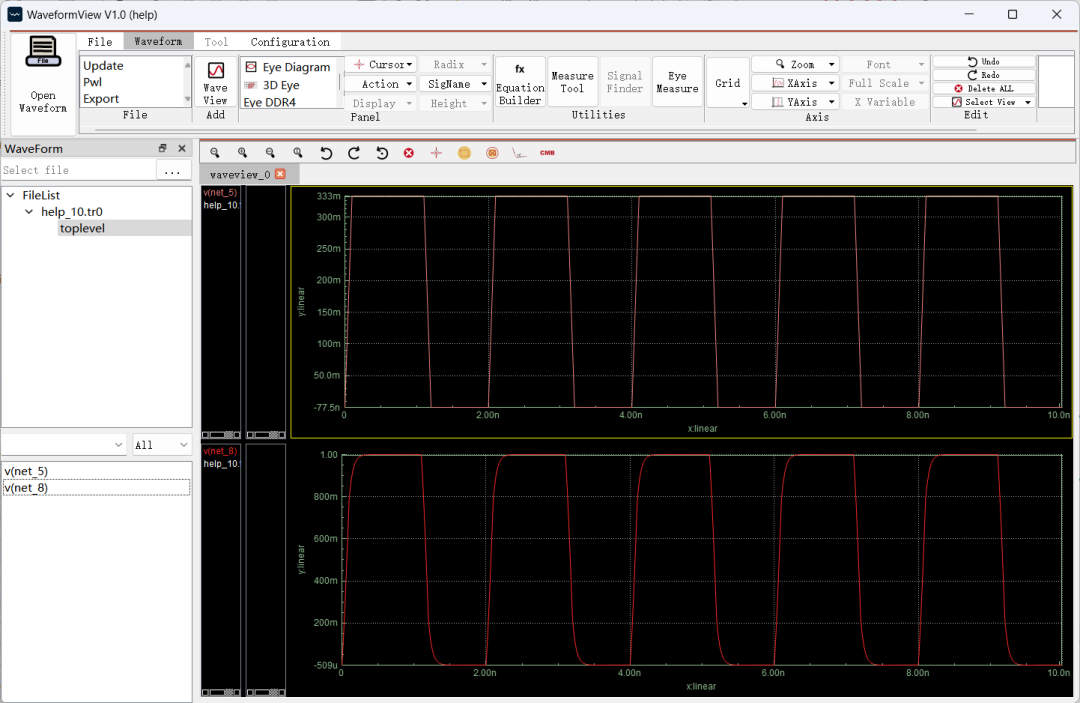Click second zoom magnifier in wave toolbar
Image resolution: width=1080 pixels, height=703 pixels.
[242, 153]
